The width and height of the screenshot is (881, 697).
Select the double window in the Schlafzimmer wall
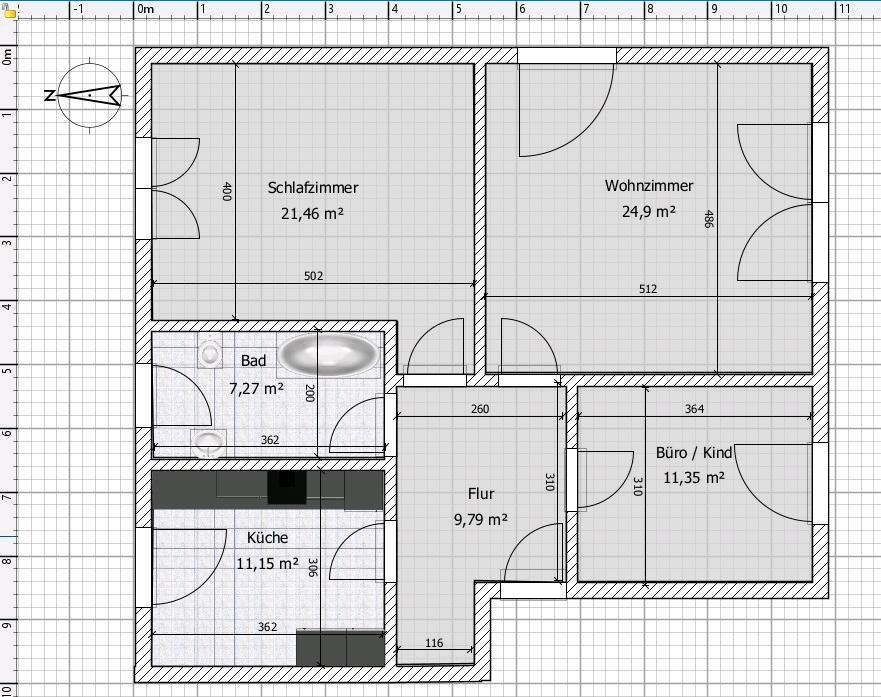168,188
